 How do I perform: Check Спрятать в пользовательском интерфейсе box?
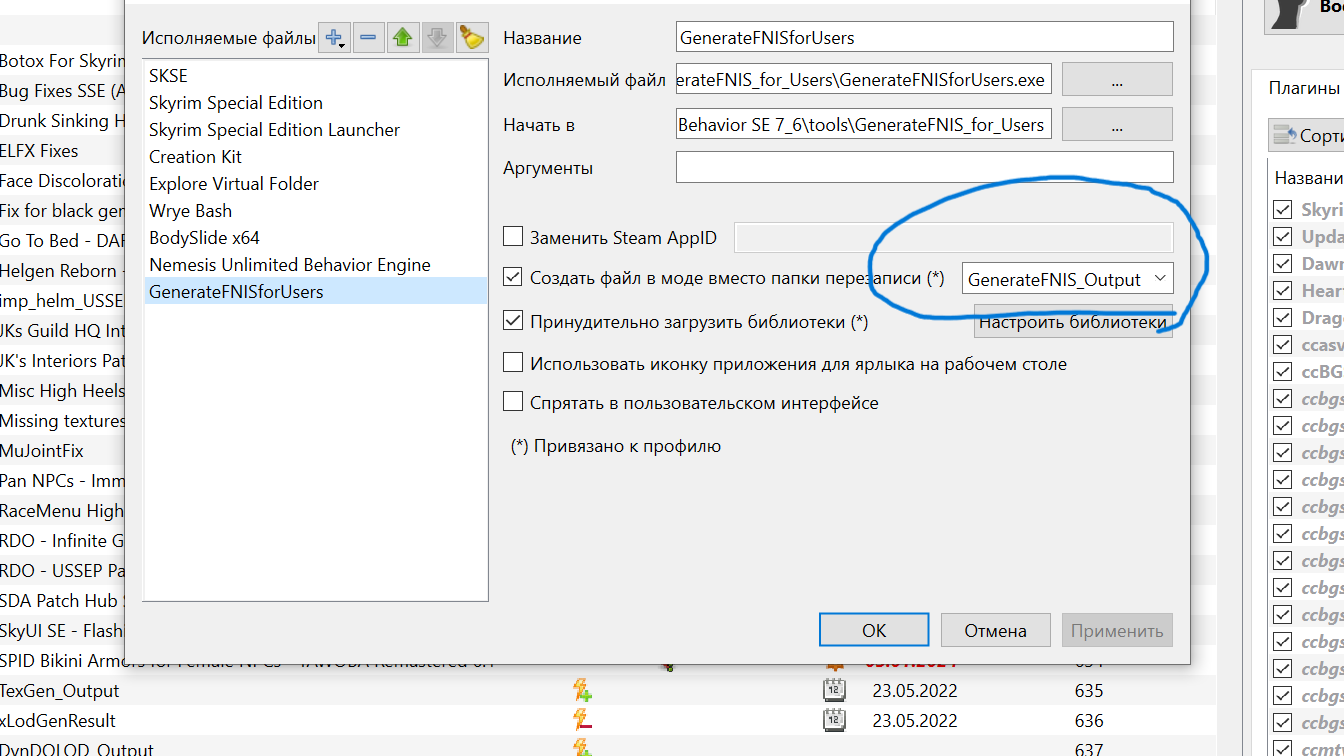coord(513,402)
